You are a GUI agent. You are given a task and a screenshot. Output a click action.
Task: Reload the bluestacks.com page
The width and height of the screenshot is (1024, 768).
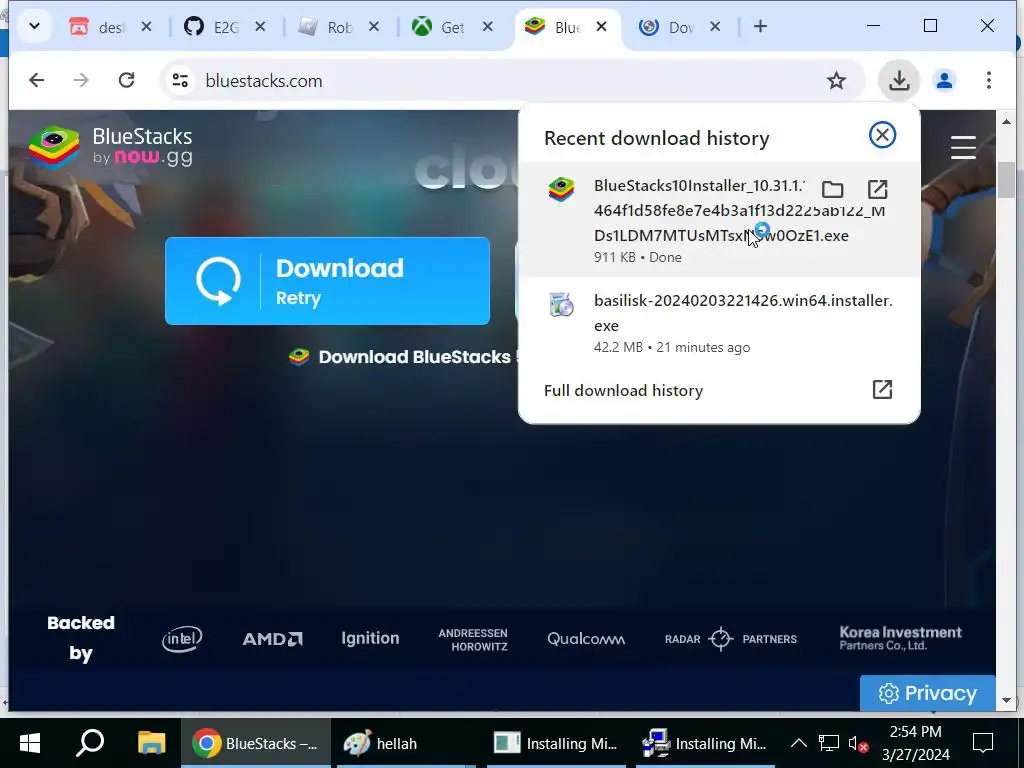pyautogui.click(x=126, y=80)
